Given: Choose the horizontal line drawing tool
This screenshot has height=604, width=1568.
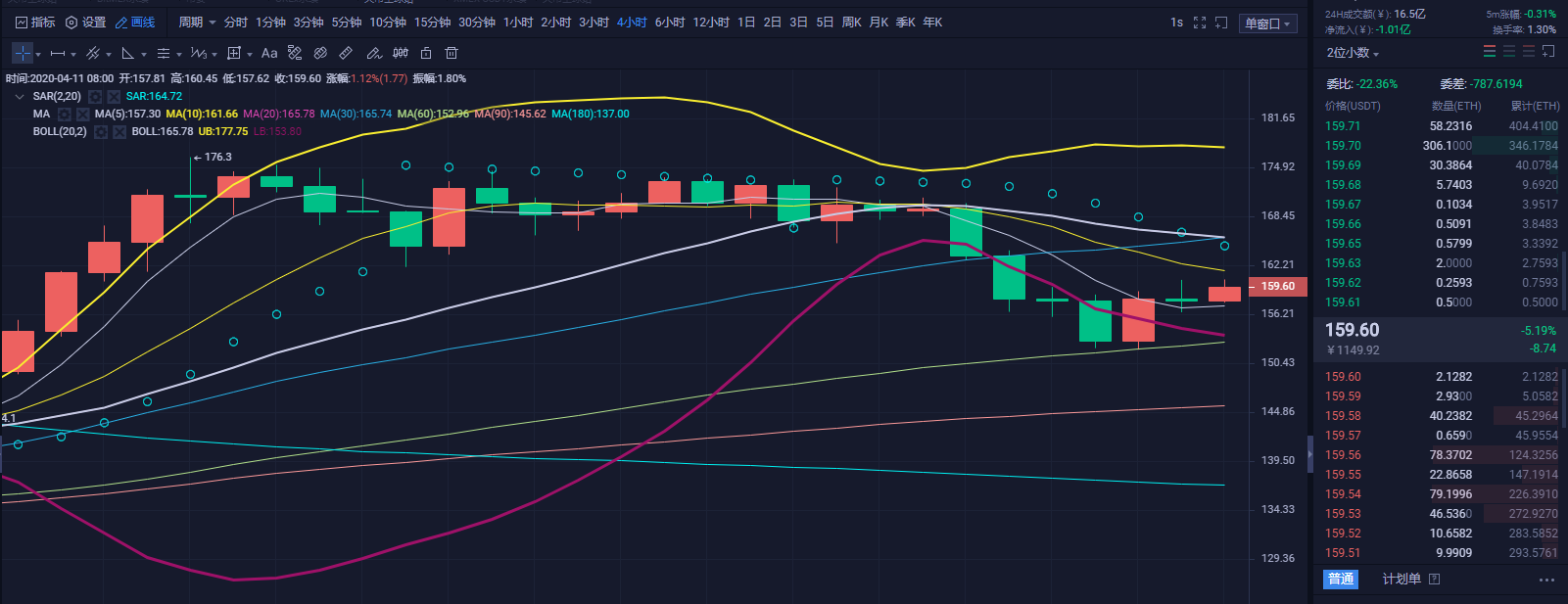Looking at the screenshot, I should point(58,53).
